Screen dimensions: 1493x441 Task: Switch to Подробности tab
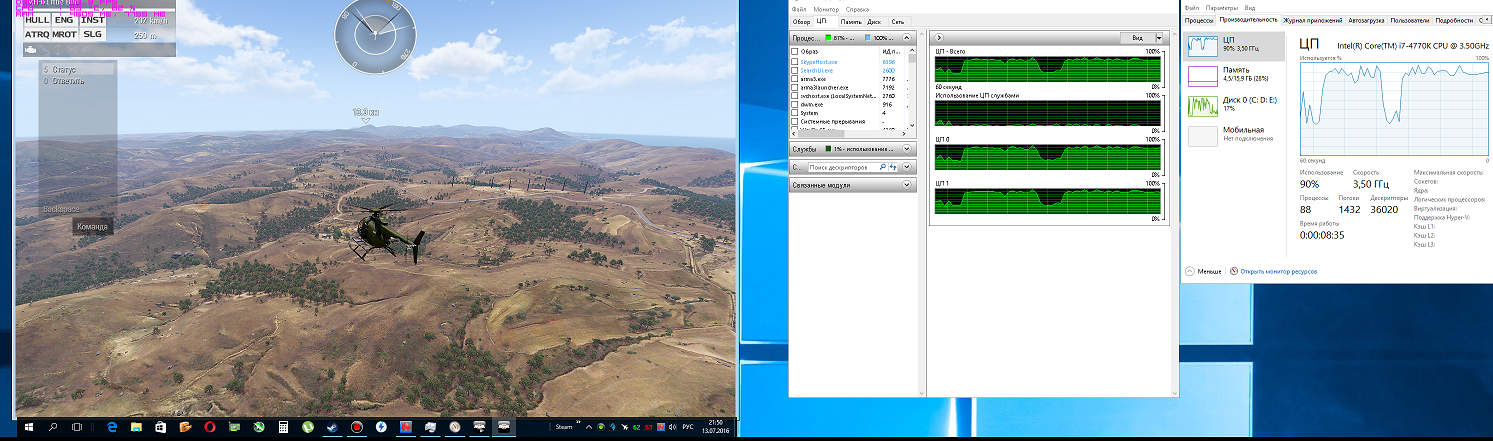tap(1453, 19)
